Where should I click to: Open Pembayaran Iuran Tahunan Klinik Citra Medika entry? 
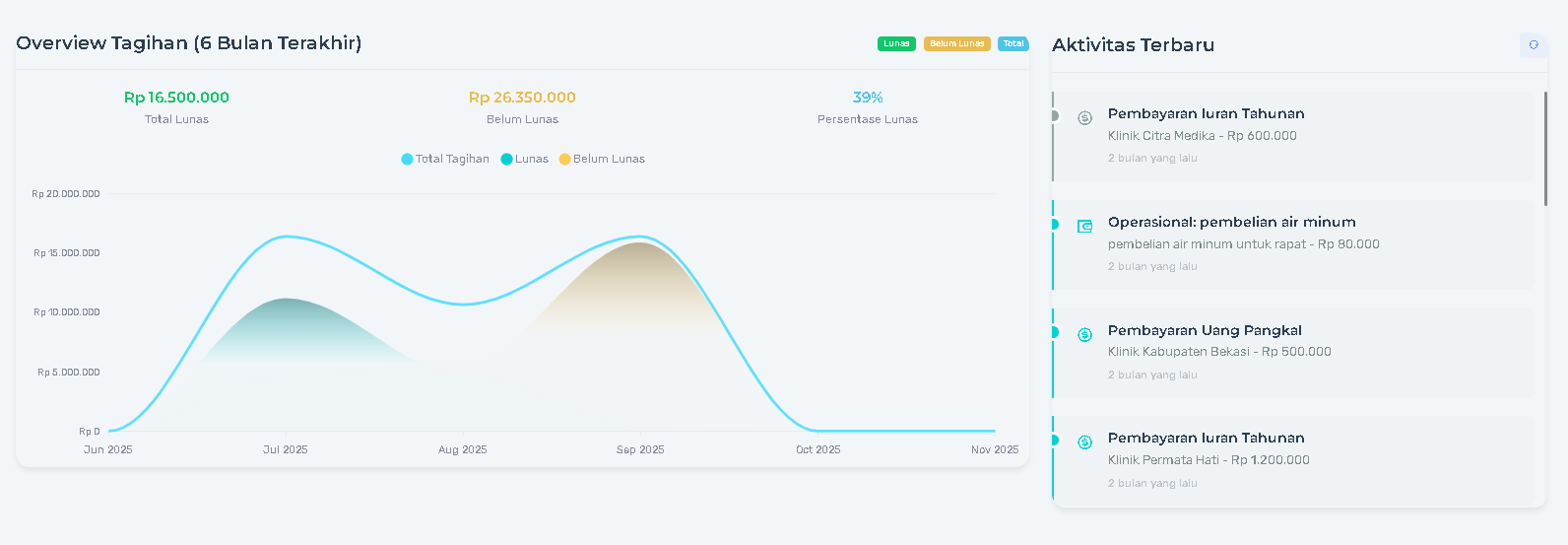[x=1206, y=113]
